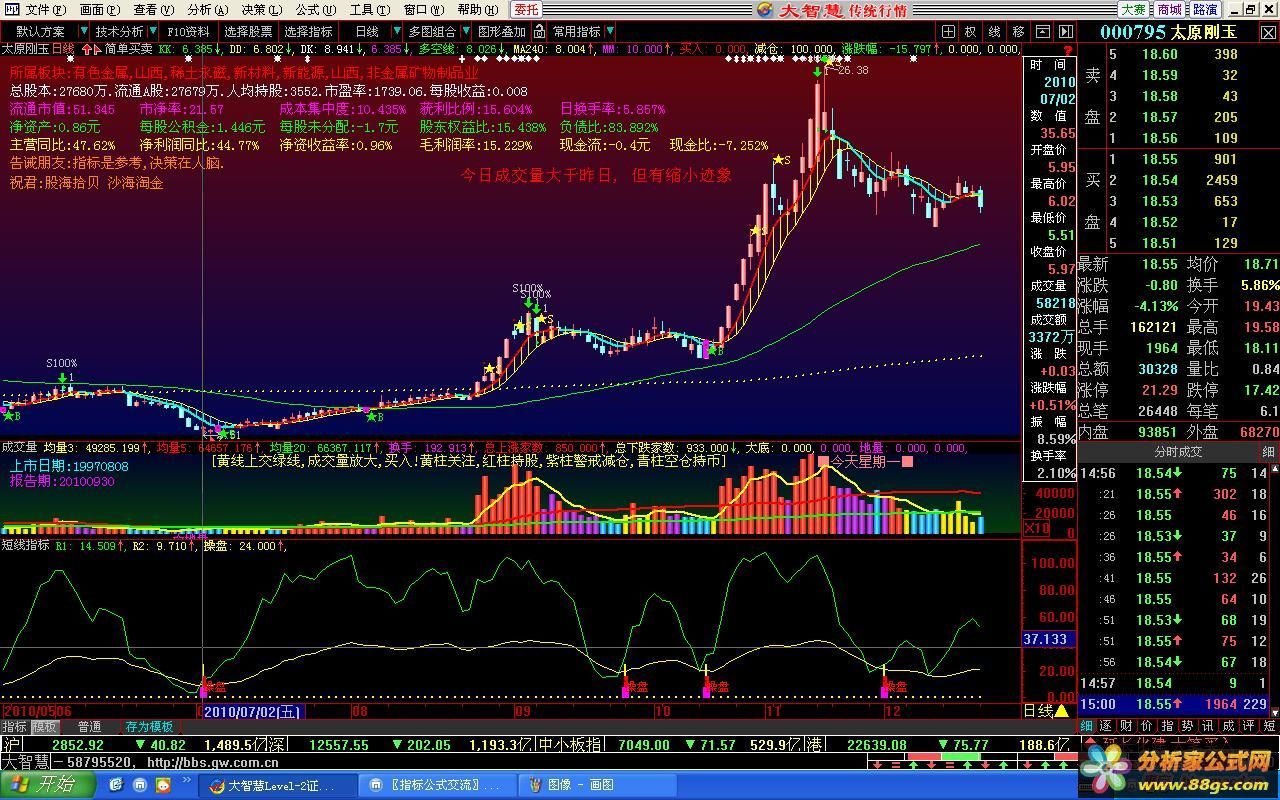Click the 线 drawing-line icon
This screenshot has height=800, width=1280.
tap(995, 32)
